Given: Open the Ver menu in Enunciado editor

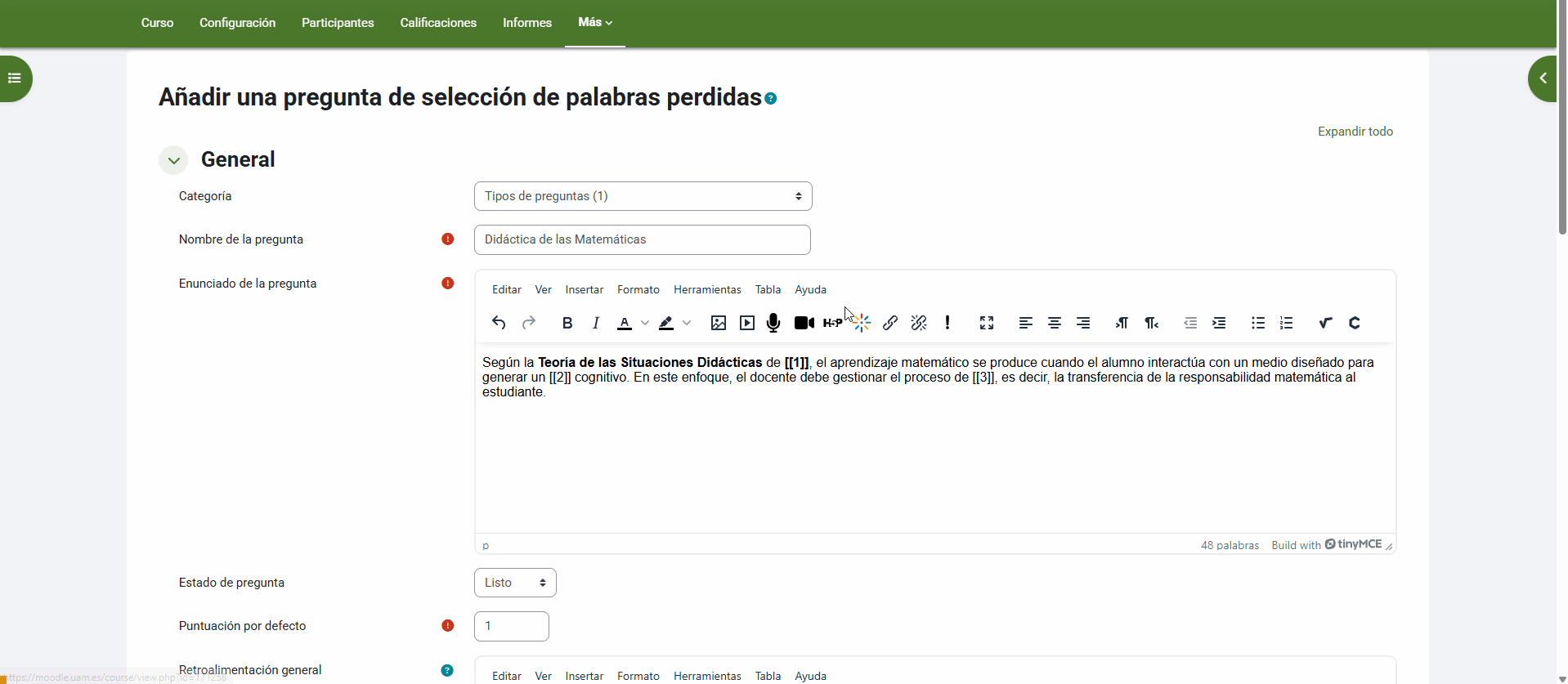Looking at the screenshot, I should (544, 289).
